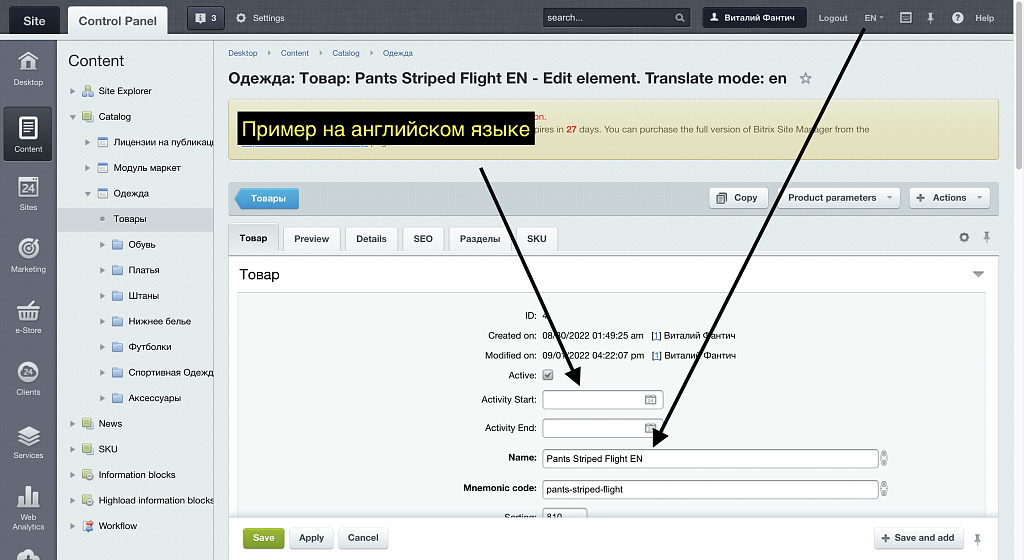The height and width of the screenshot is (560, 1024).
Task: Open the EN language dropdown
Action: pyautogui.click(x=874, y=18)
